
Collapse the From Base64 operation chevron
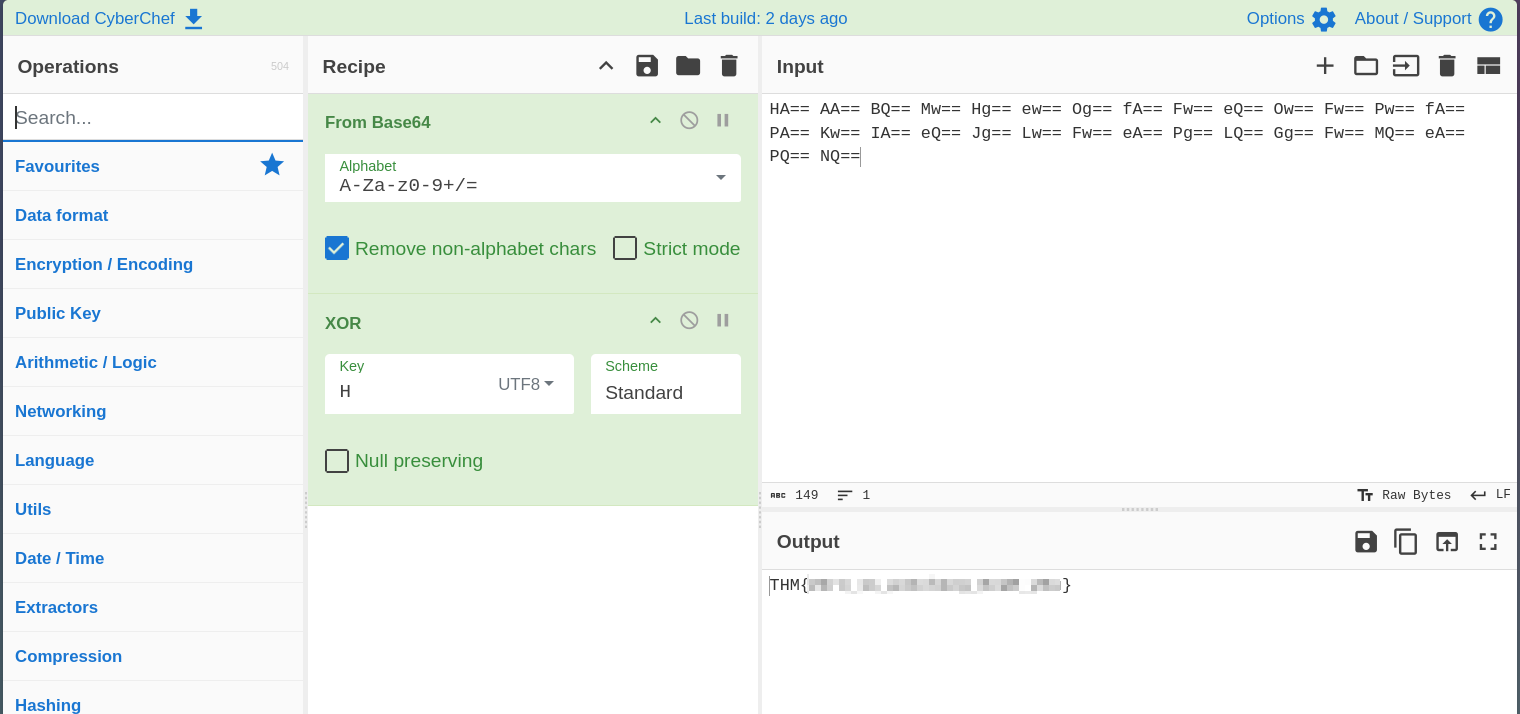(656, 120)
